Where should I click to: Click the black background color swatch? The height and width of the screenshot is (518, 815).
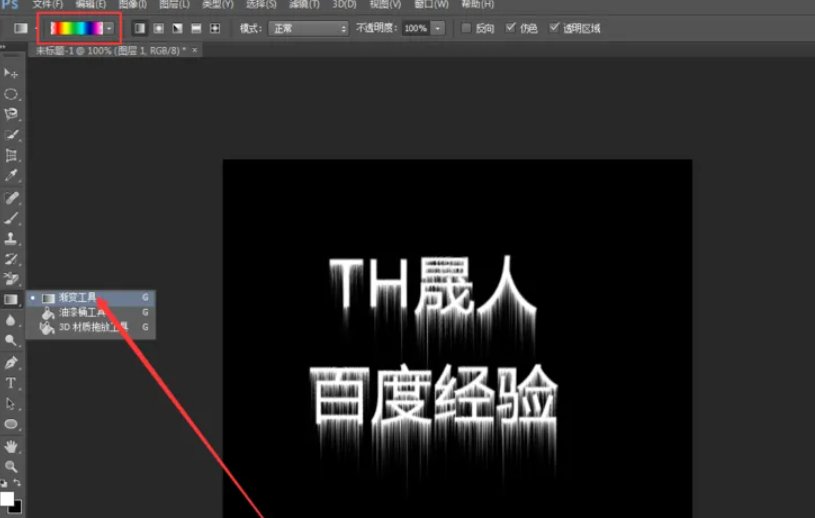point(18,507)
